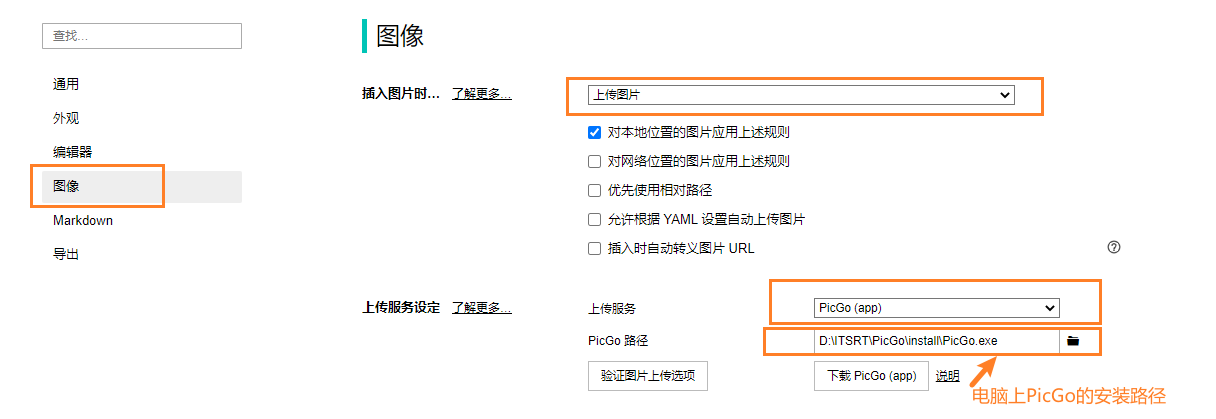Viewport: 1216px width, 419px height.
Task: Tick 插入时自动转义图片 URL checkbox
Action: coord(595,248)
